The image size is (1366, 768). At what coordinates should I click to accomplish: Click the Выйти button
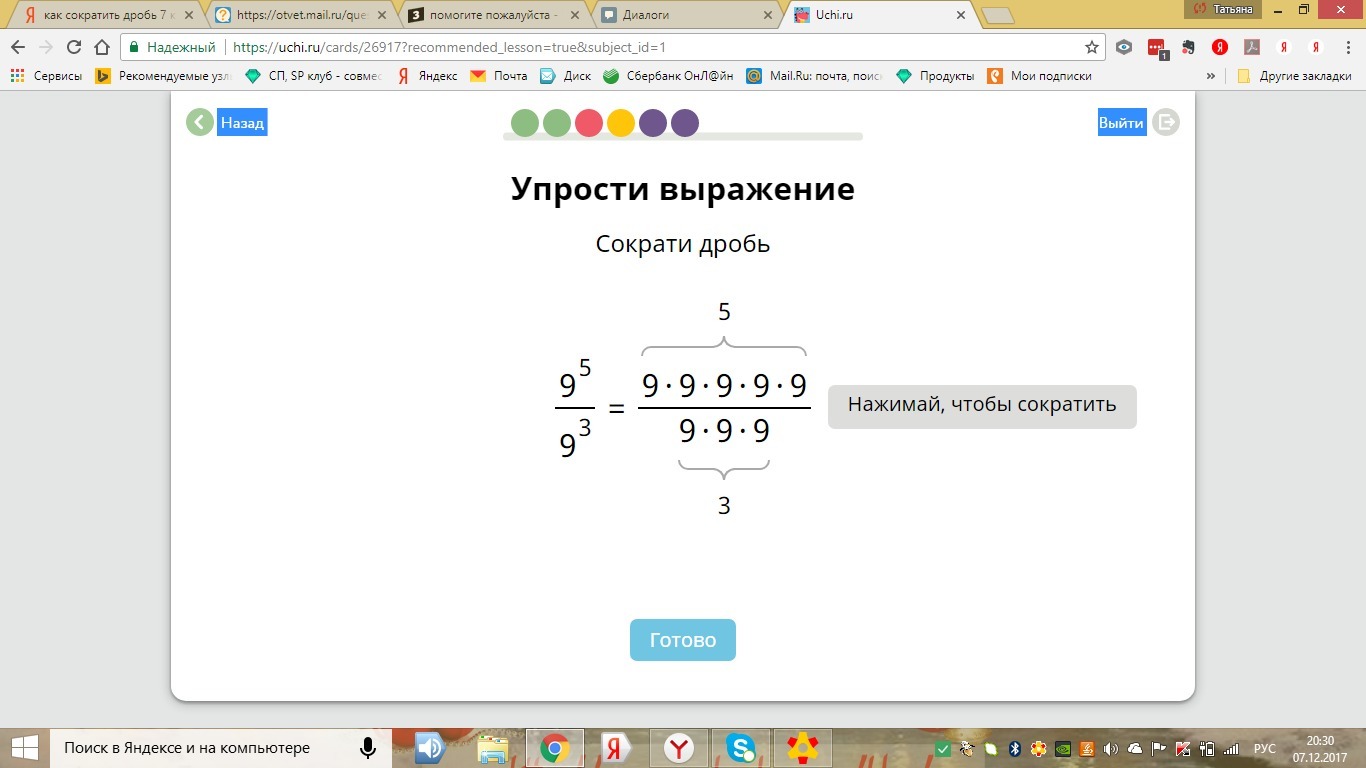tap(1122, 123)
